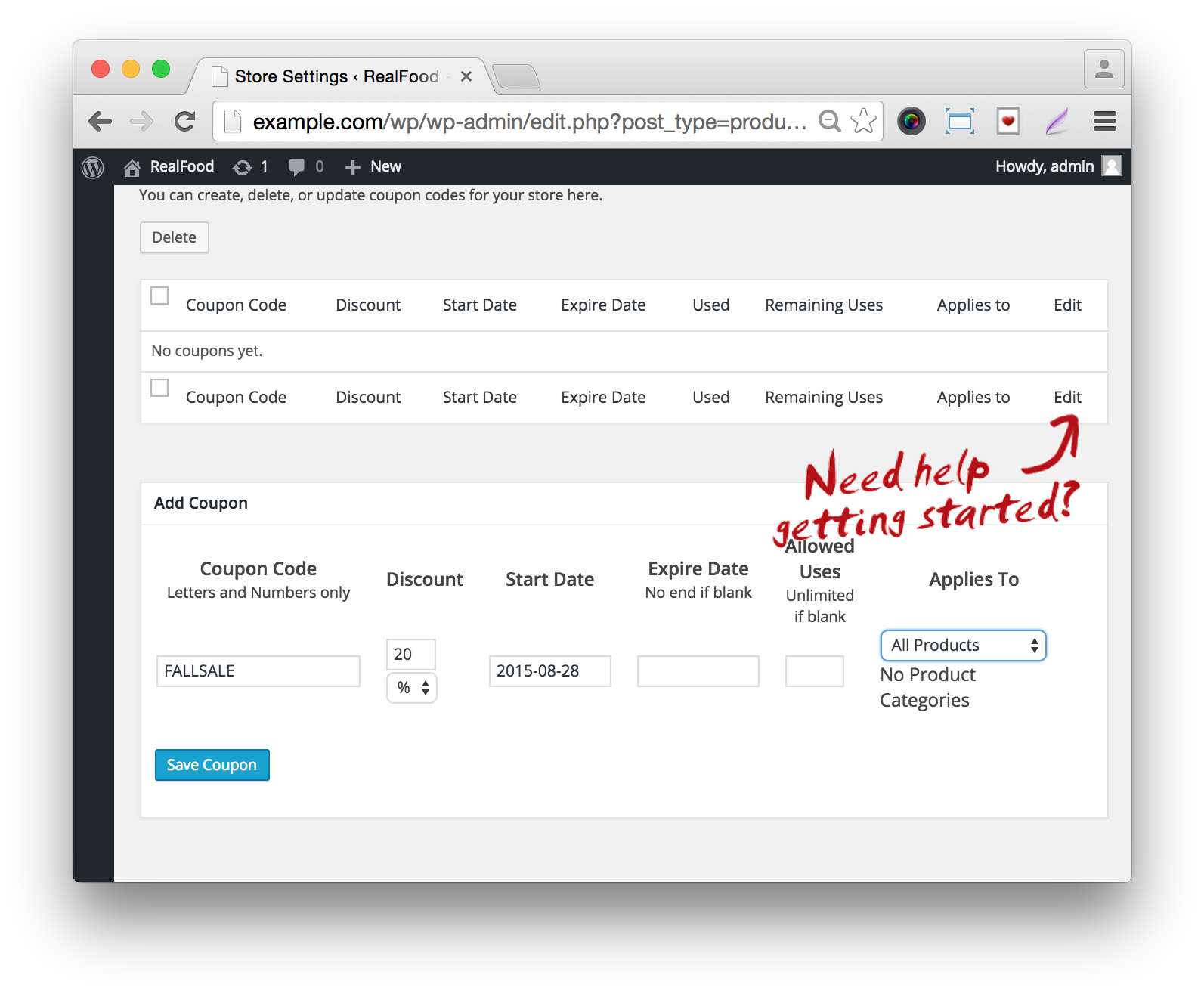The width and height of the screenshot is (1204, 994).
Task: Click the empty Allowed Uses field
Action: click(815, 671)
